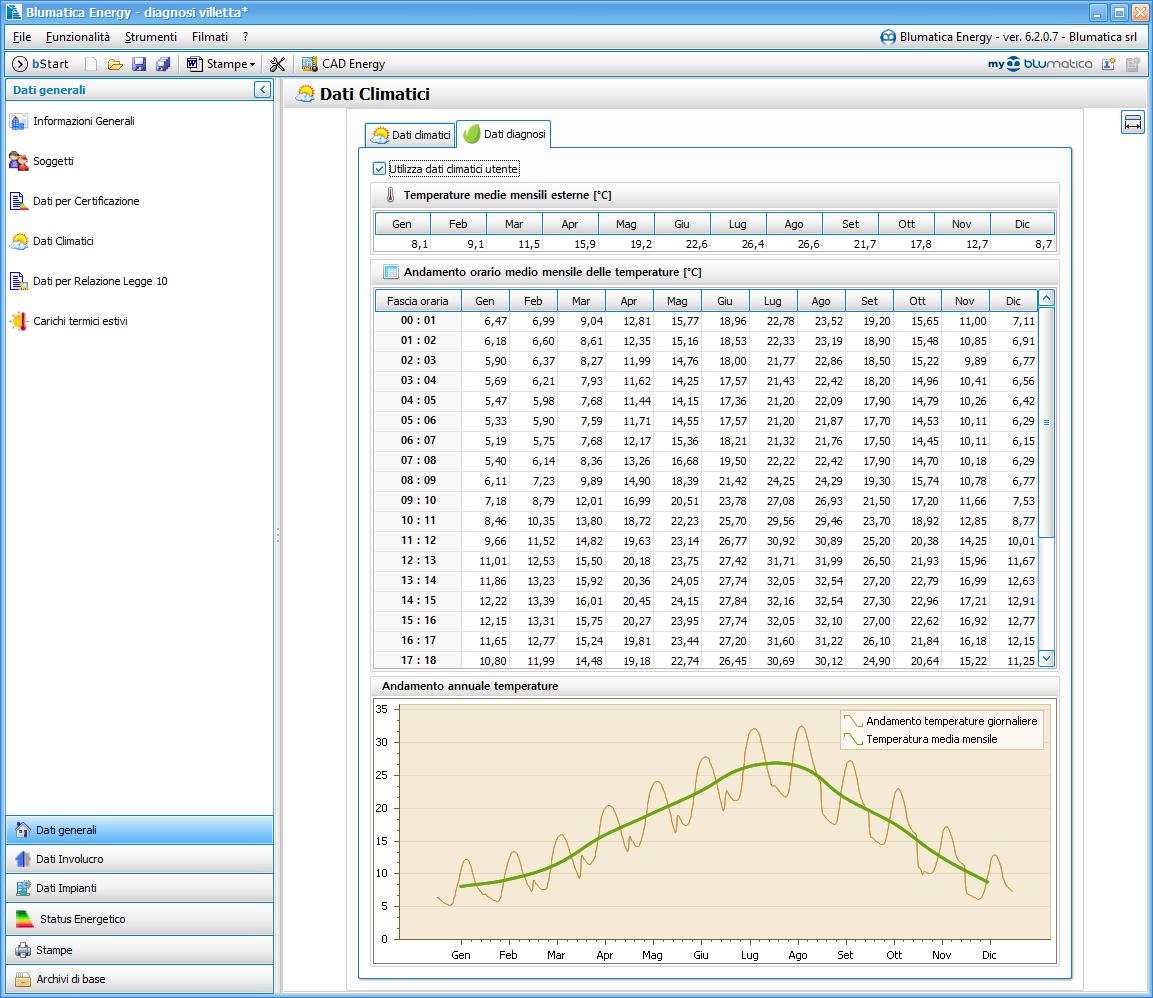This screenshot has height=998, width=1153.
Task: Switch to the Dati climatici tab
Action: (x=410, y=134)
